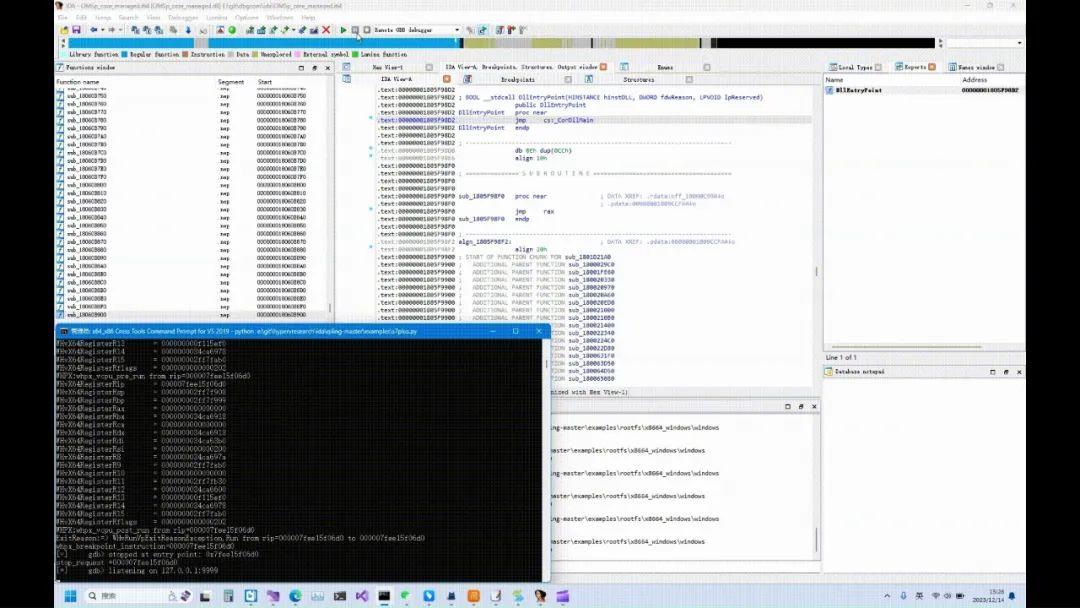Click the Functions window scrollbar
The width and height of the screenshot is (1080, 608).
pyautogui.click(x=331, y=200)
